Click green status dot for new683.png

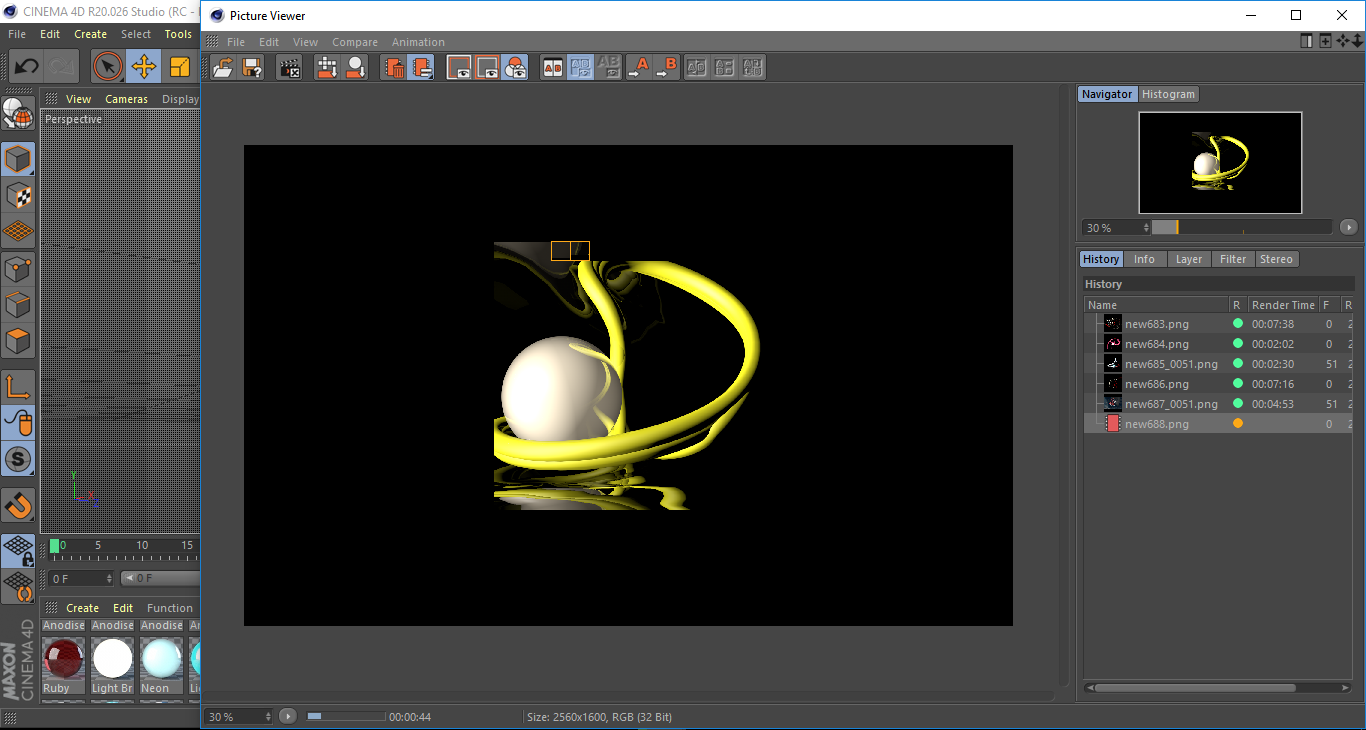[x=1238, y=324]
